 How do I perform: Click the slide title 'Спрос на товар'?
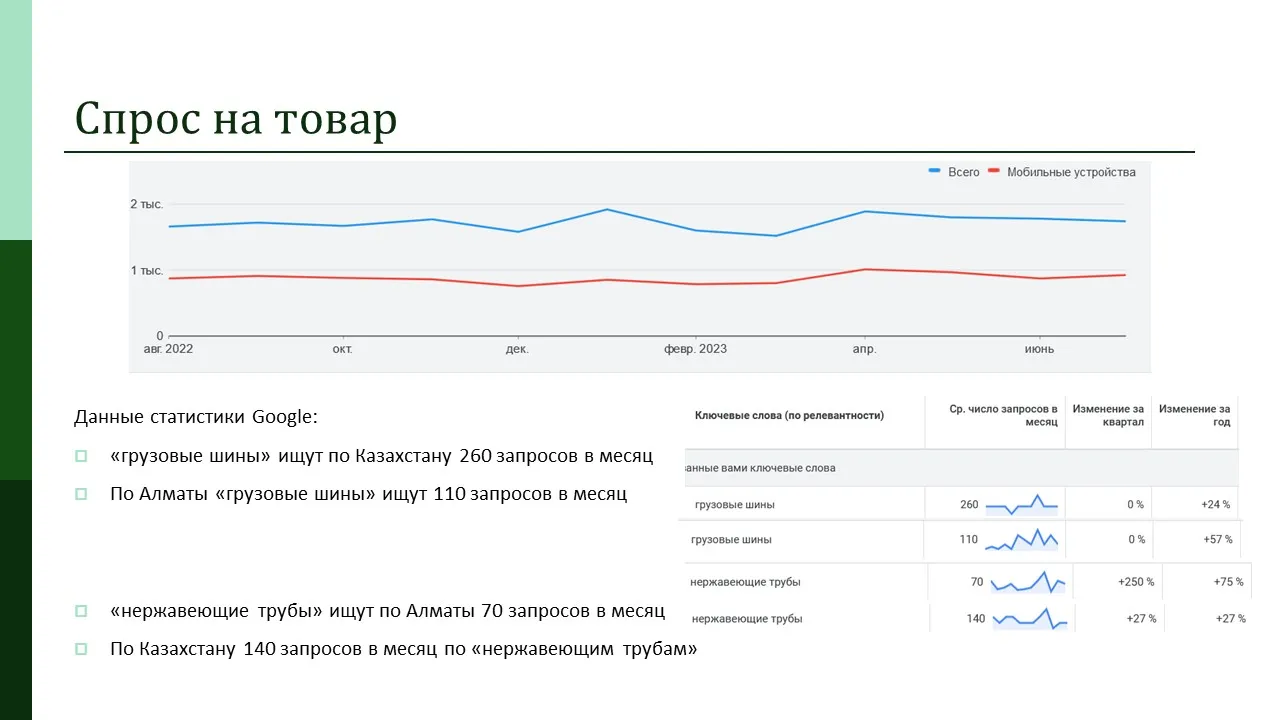[x=236, y=119]
